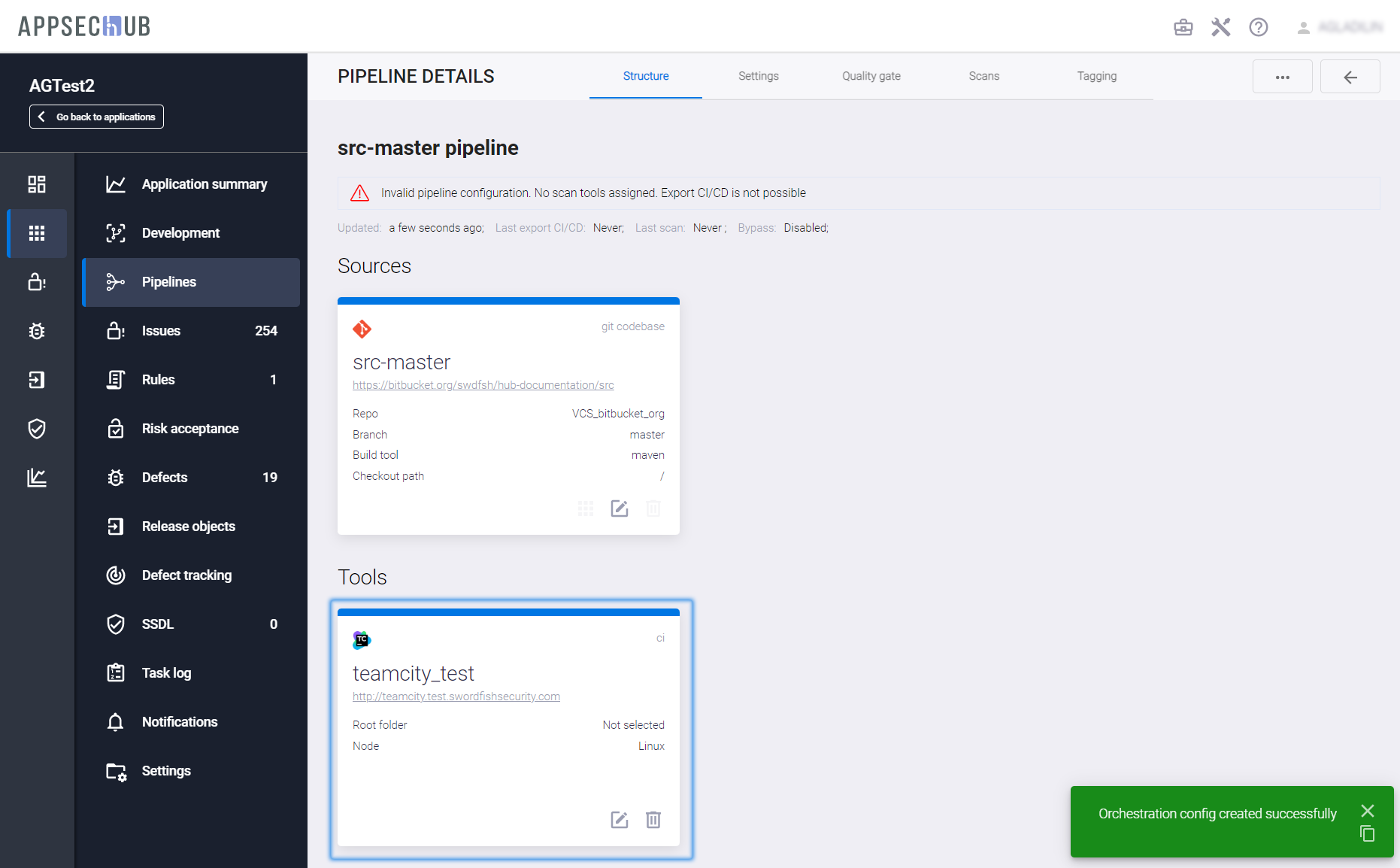Screen dimensions: 1400x868
Task: Delete the teamcity_test tool
Action: click(x=653, y=820)
